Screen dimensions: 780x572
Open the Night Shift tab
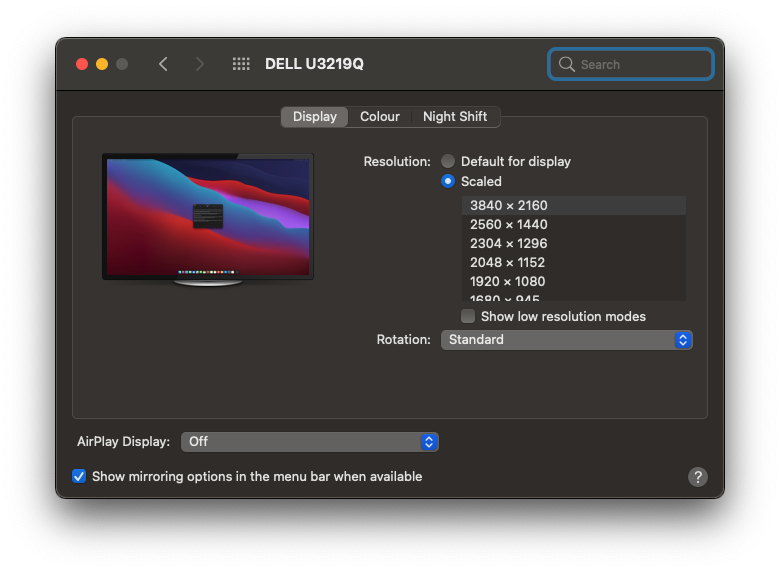455,117
